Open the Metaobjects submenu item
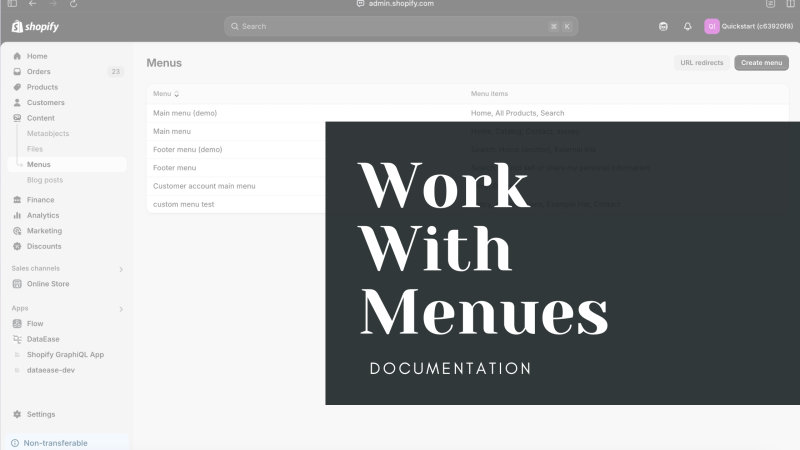Viewport: 800px width, 450px height. (48, 134)
